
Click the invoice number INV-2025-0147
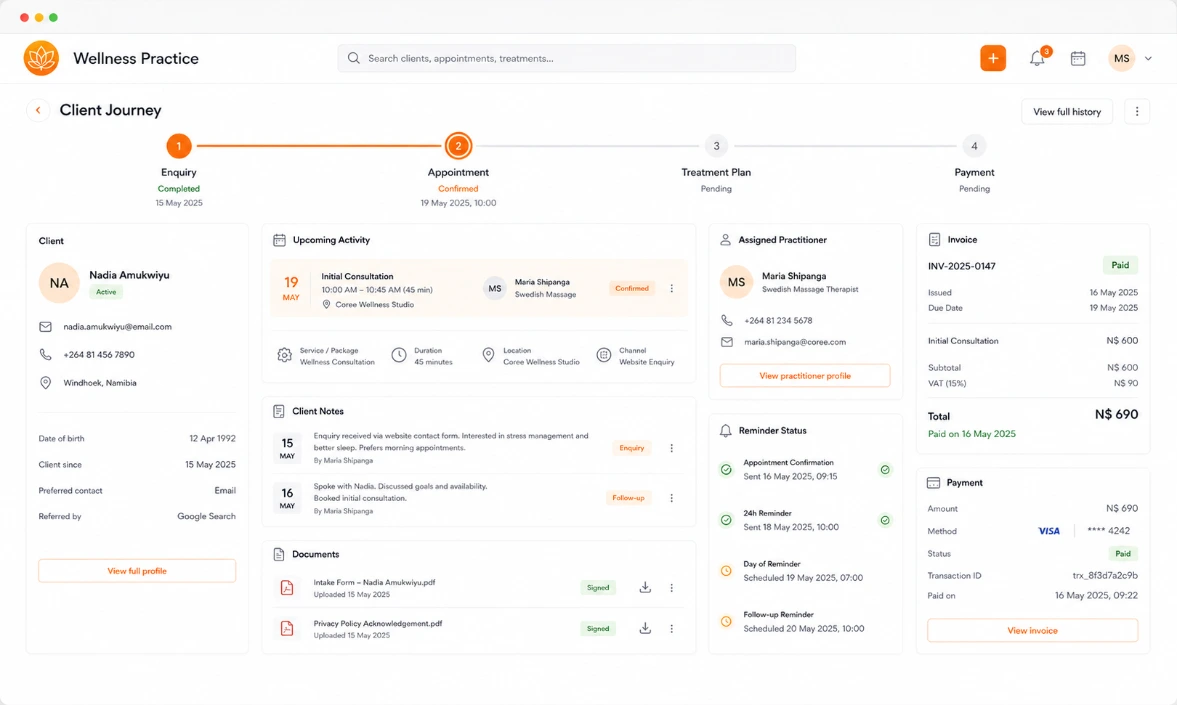962,266
